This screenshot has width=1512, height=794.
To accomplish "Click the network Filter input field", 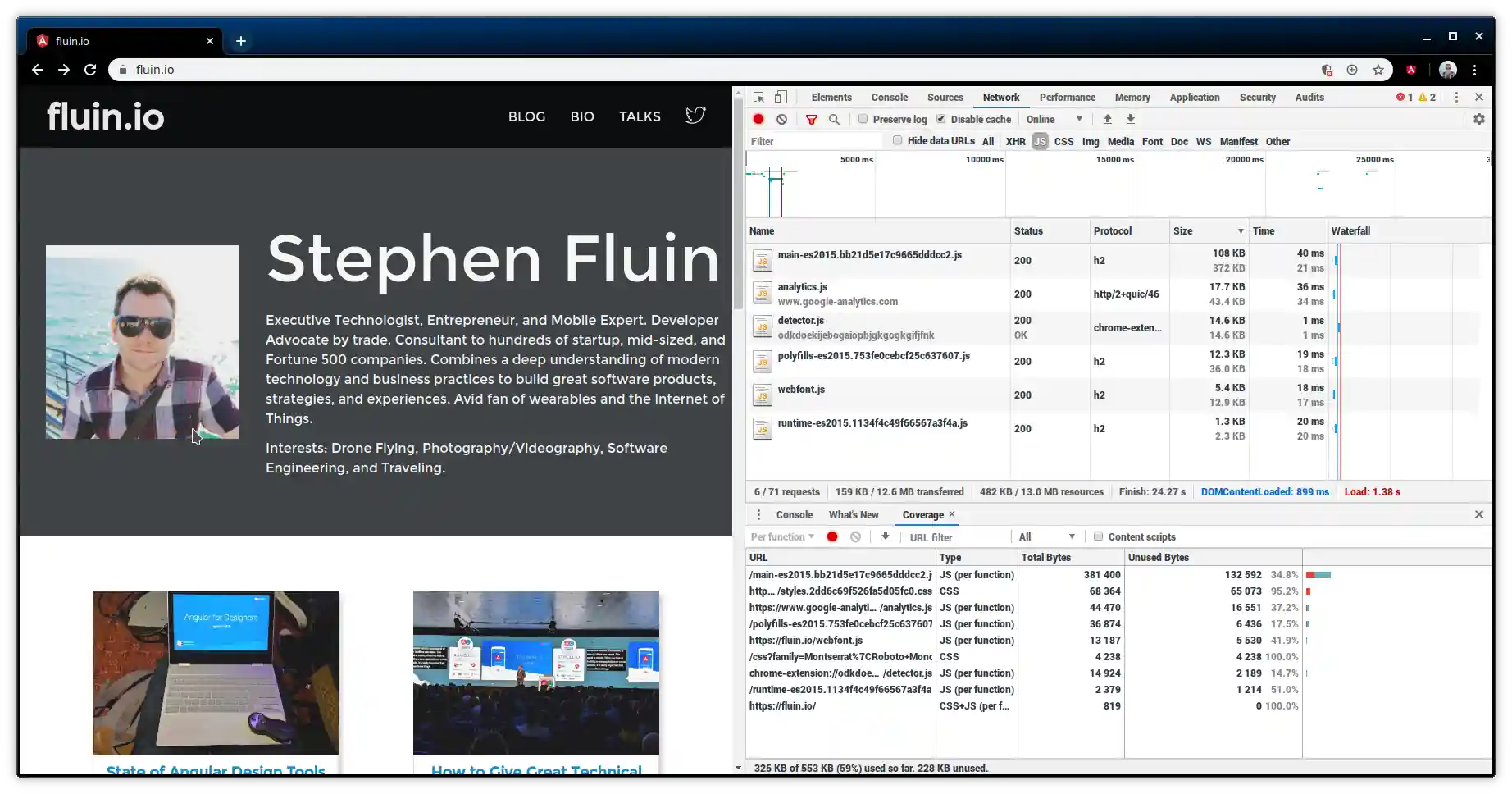I will point(815,141).
